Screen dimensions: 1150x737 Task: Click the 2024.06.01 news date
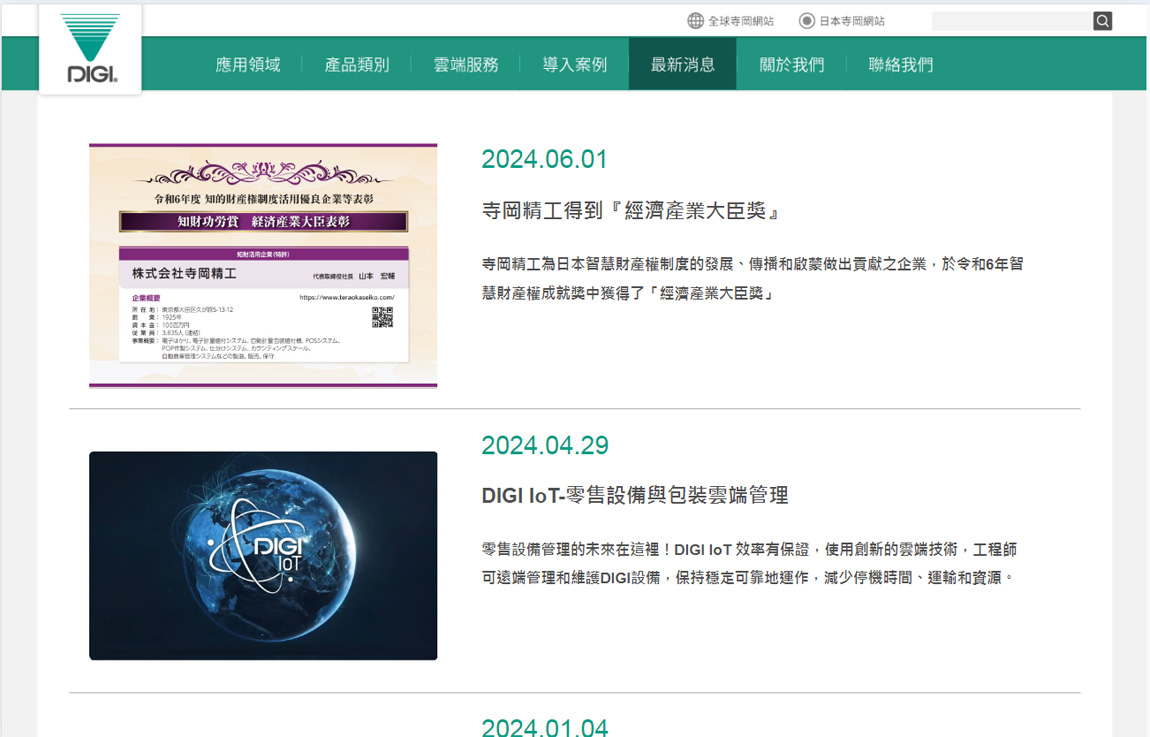pos(544,160)
